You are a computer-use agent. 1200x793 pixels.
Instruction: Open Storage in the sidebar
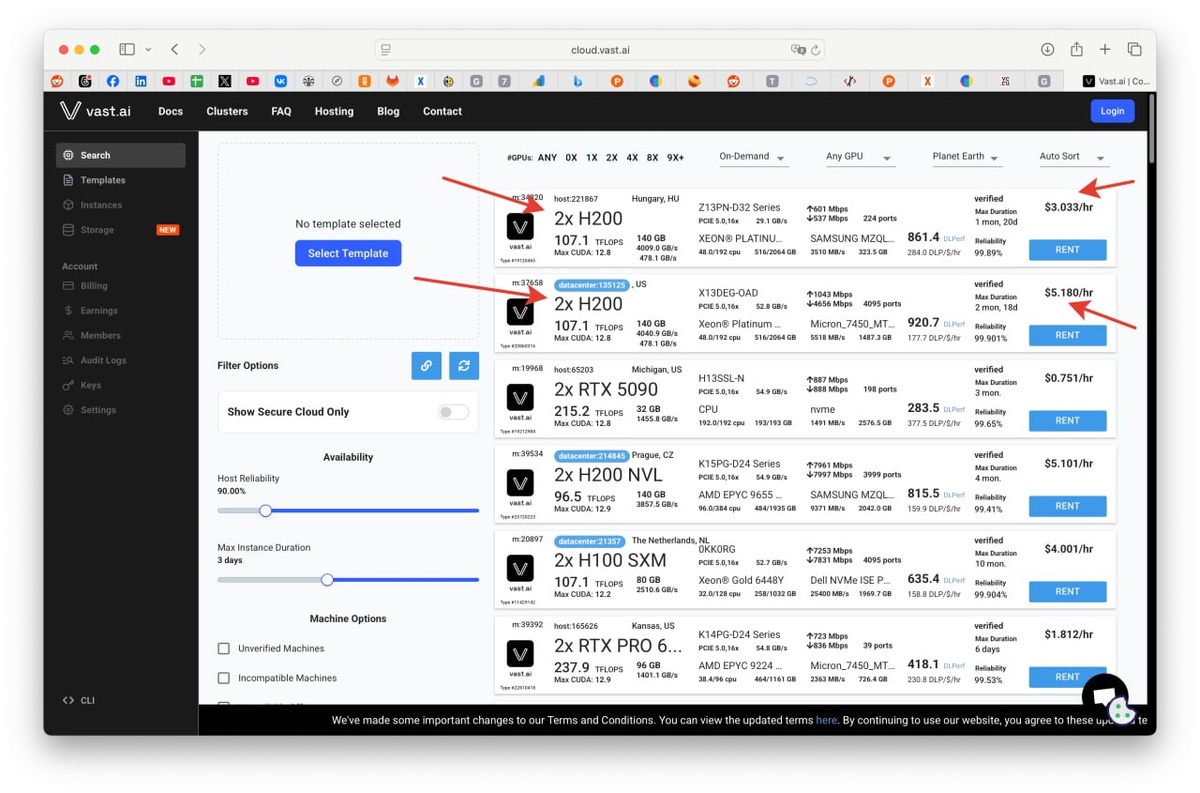click(x=97, y=230)
